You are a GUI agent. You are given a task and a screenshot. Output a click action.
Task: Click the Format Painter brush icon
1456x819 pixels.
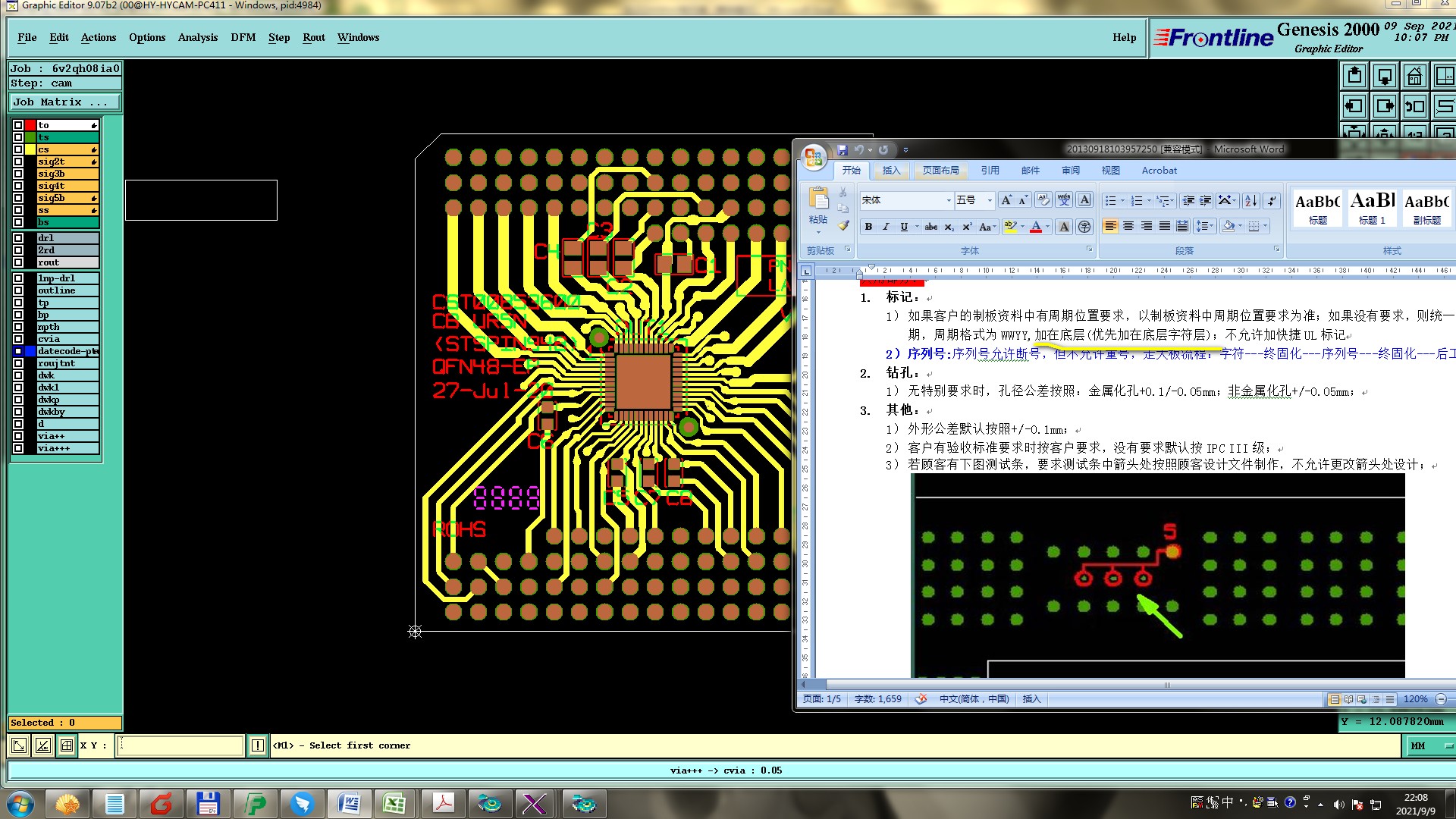(x=843, y=225)
